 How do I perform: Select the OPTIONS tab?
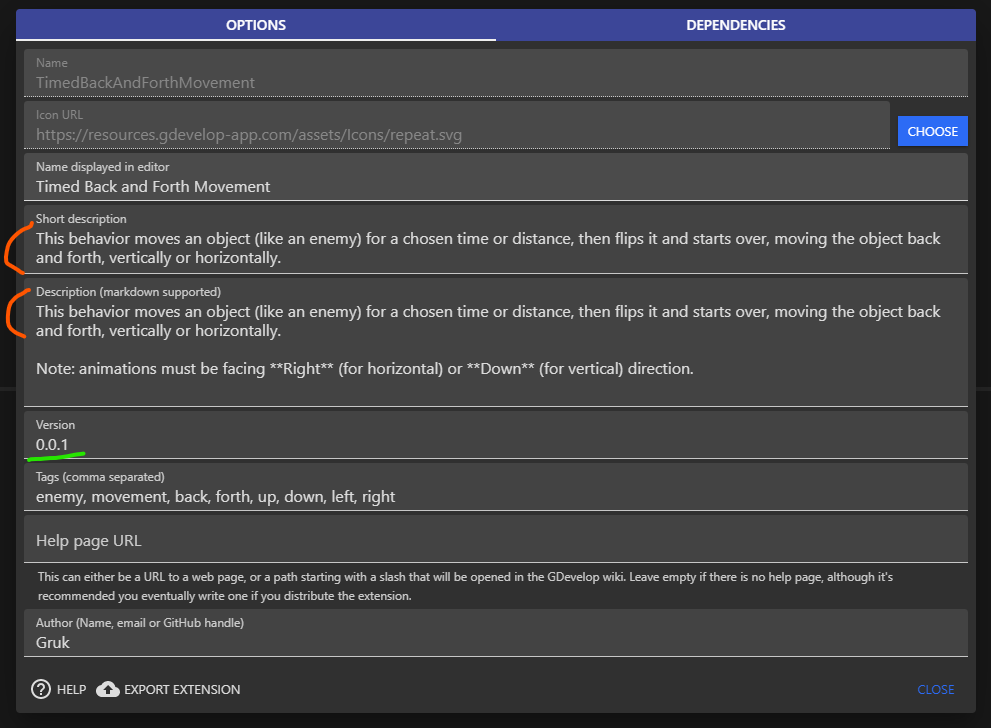pos(255,25)
